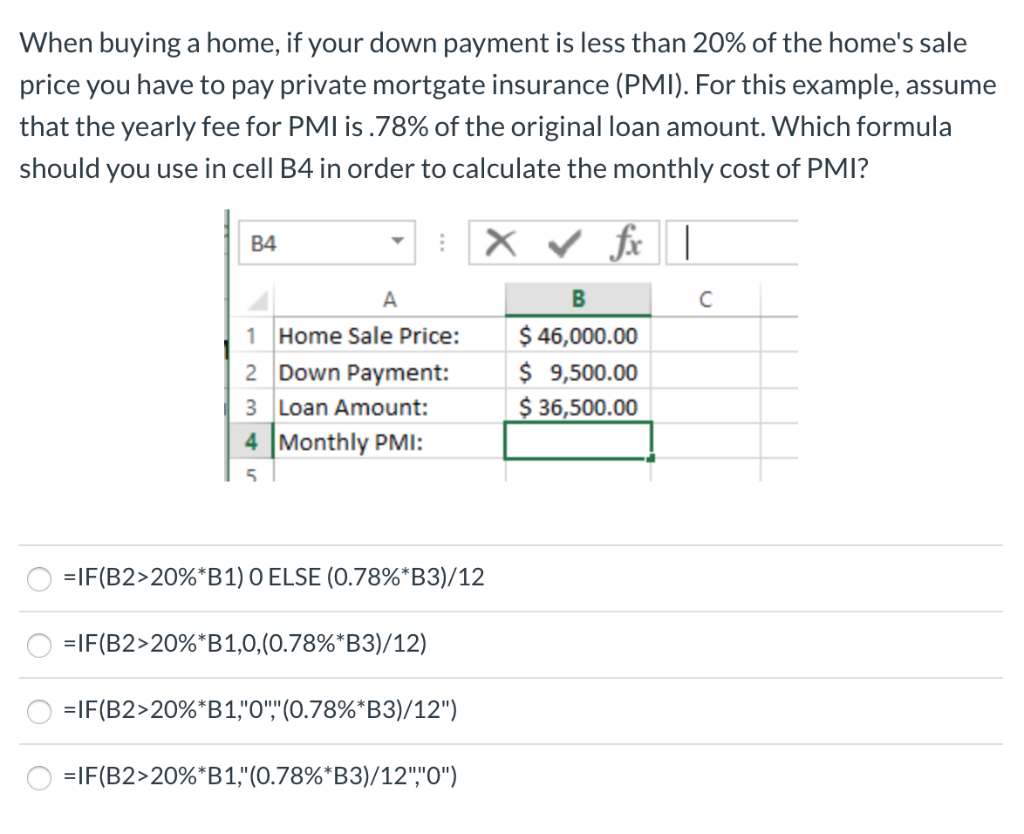
Task: Click column header B
Action: [x=577, y=298]
